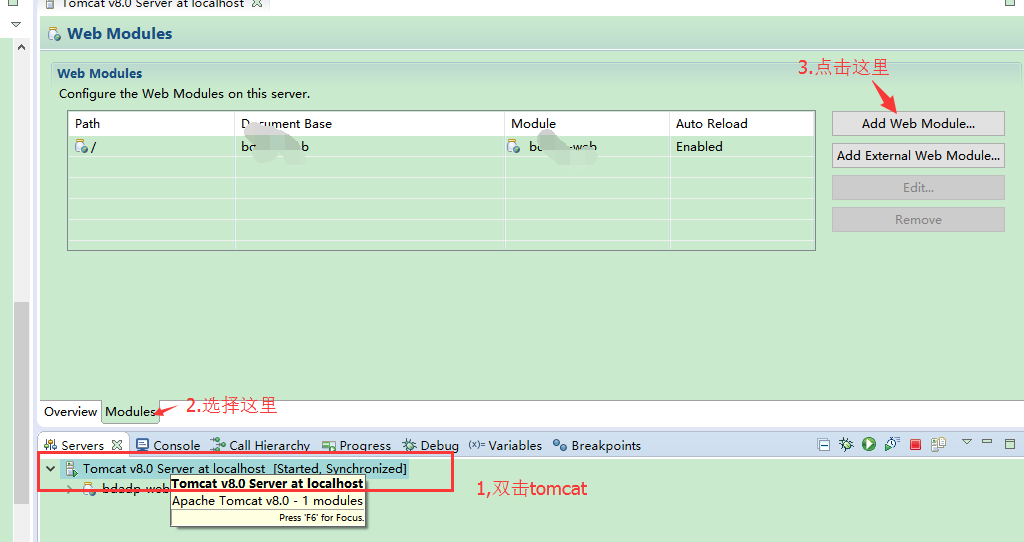The width and height of the screenshot is (1024, 542).
Task: Click the Add Web Module... button
Action: point(918,123)
